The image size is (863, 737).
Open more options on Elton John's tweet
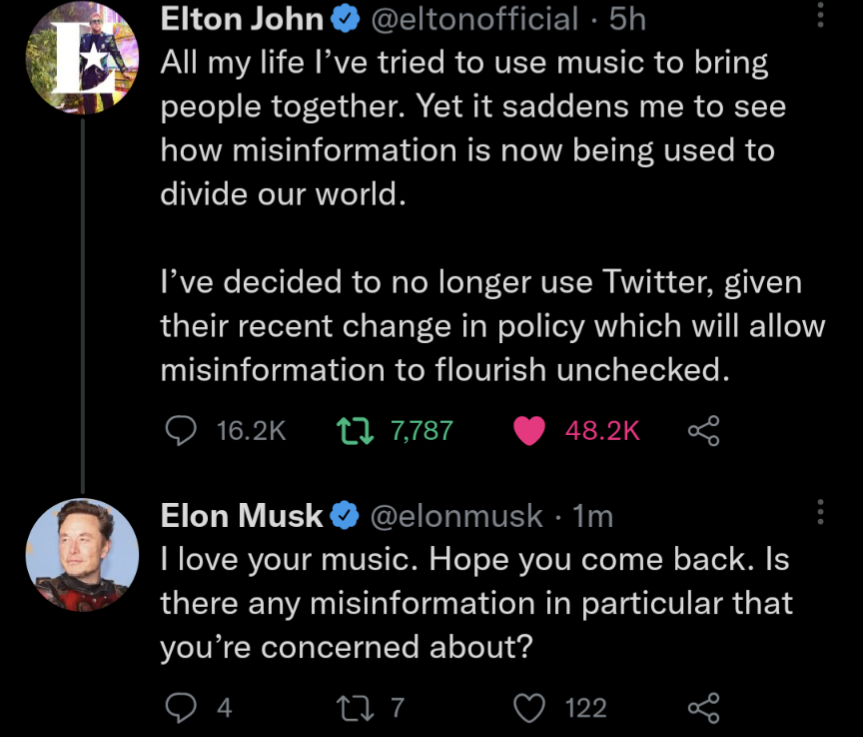820,15
